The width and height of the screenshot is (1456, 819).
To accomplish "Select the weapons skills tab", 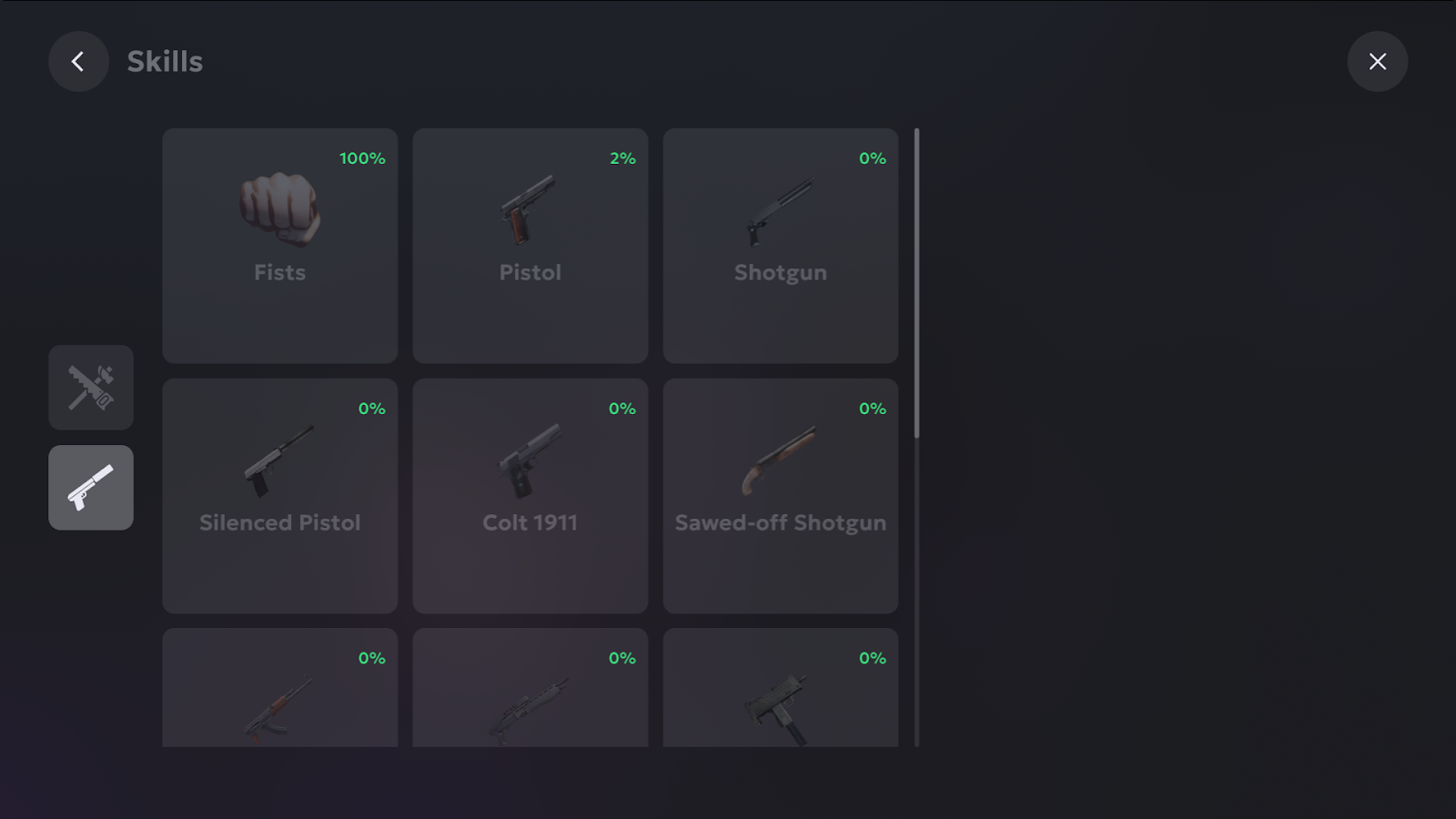I will 91,488.
